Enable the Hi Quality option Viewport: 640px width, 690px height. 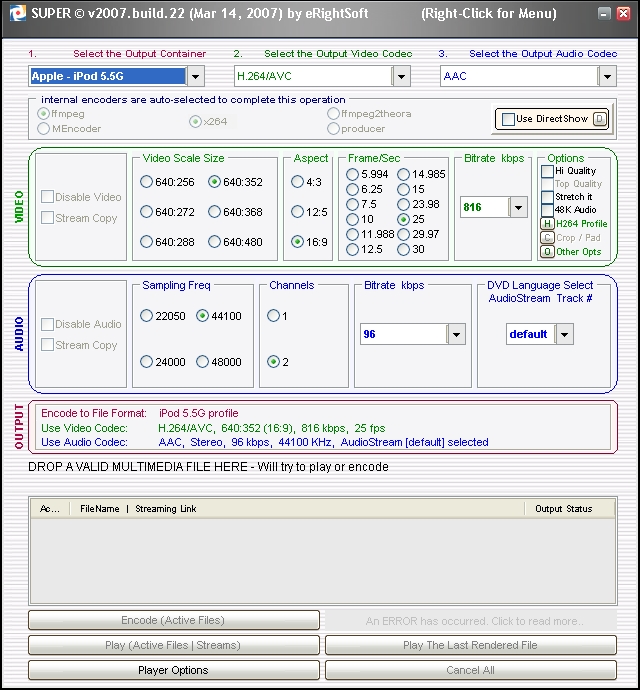(547, 171)
